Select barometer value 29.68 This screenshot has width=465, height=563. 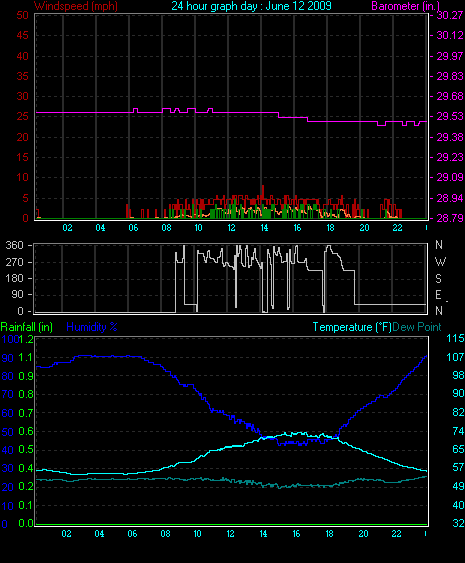(450, 96)
